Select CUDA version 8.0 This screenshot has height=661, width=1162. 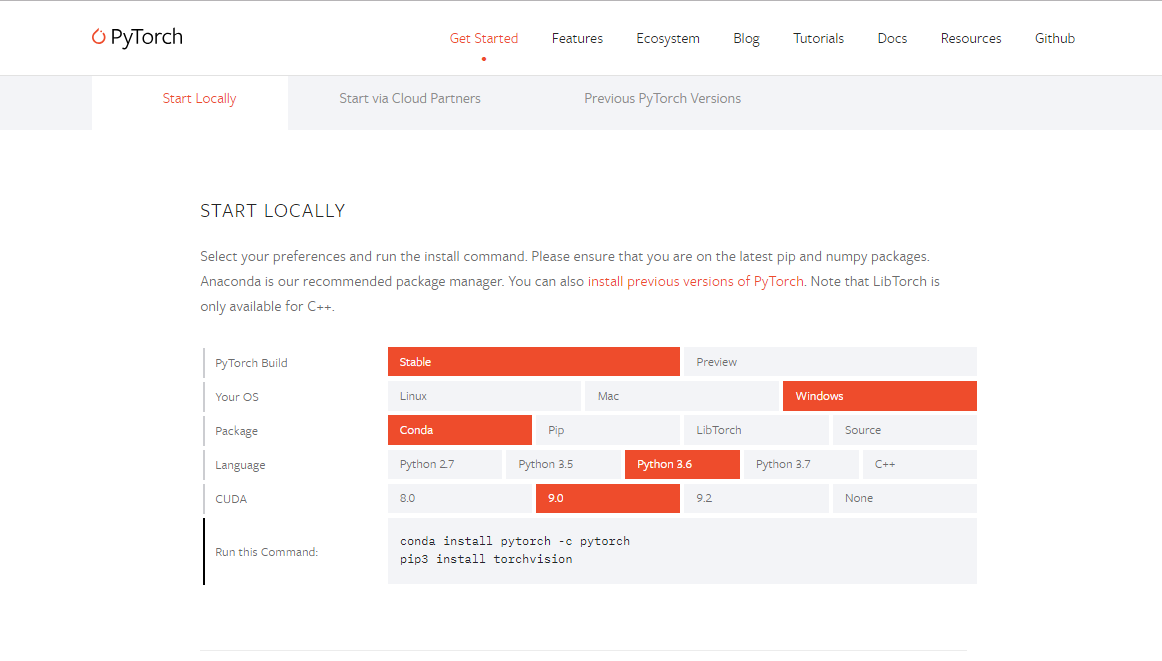coord(459,498)
